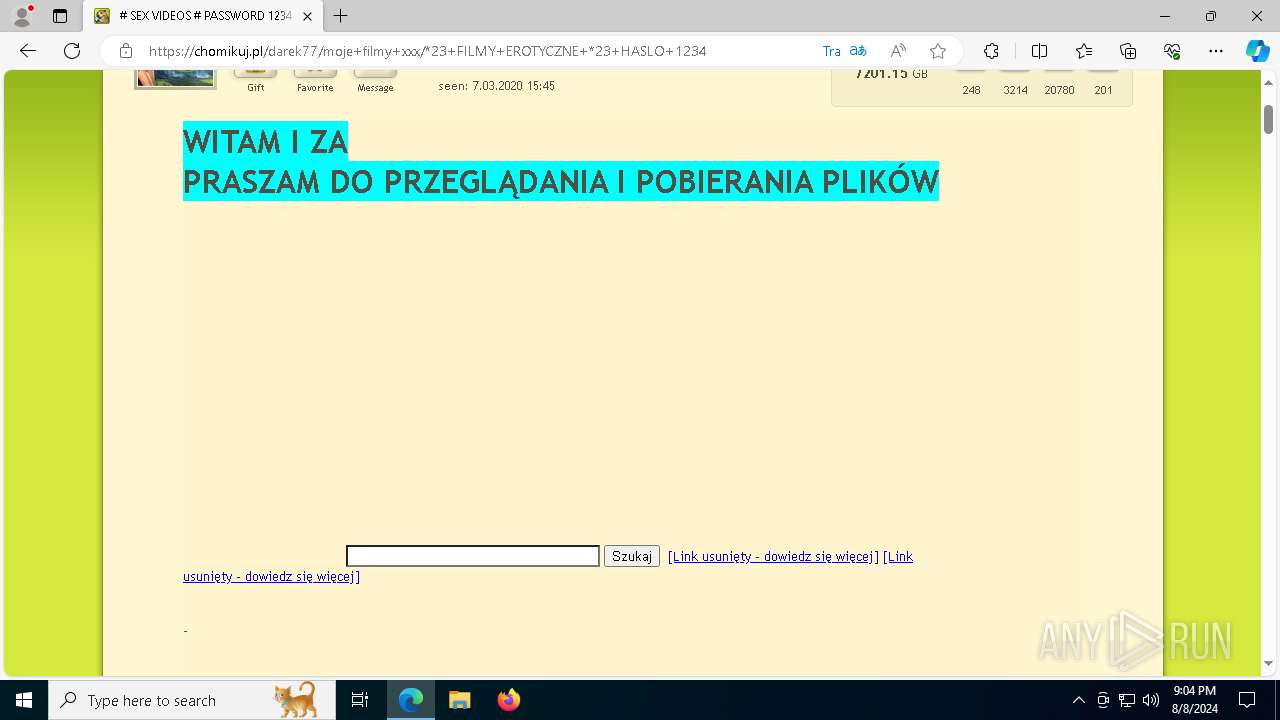This screenshot has width=1280, height=720.
Task: Toggle split screen view
Action: [1039, 51]
